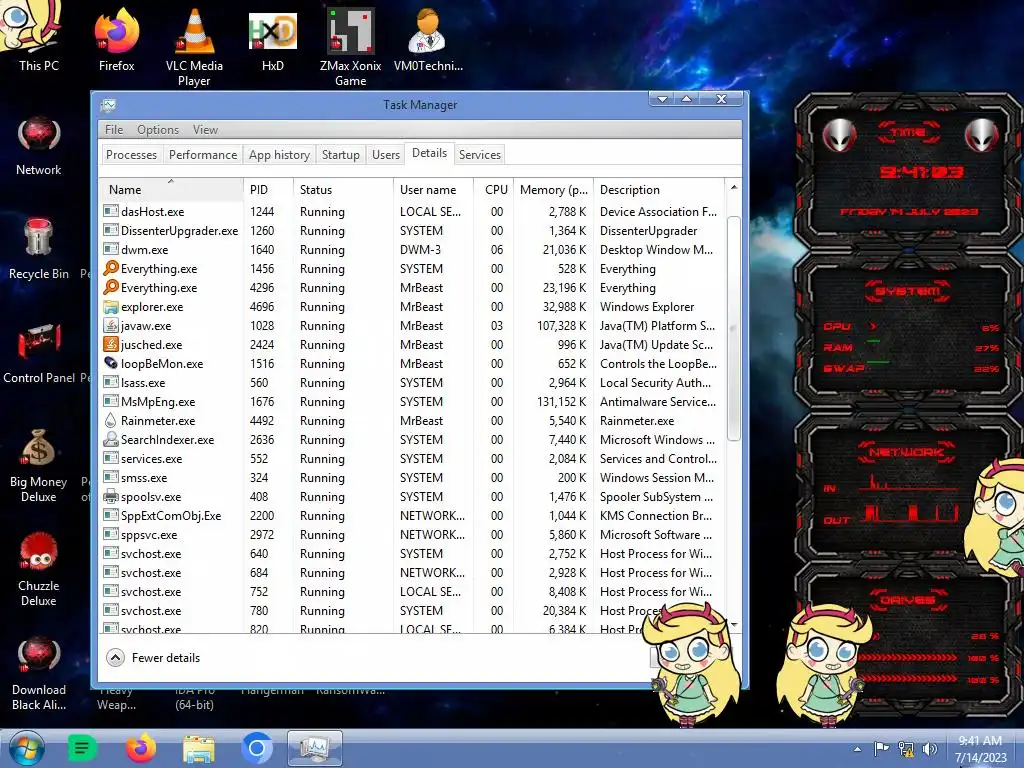Click the loopBeMon.exe process icon
Screen dimensions: 1024x768
pos(111,363)
